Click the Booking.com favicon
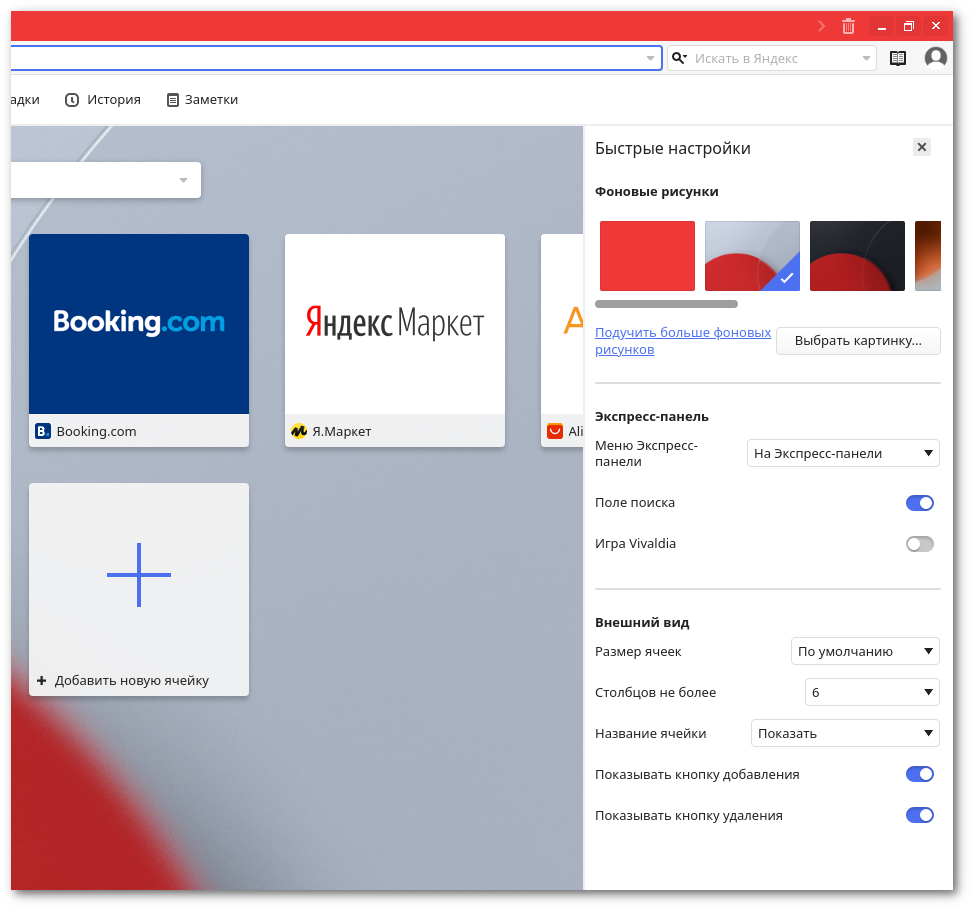Viewport: 972px width, 909px height. (43, 431)
